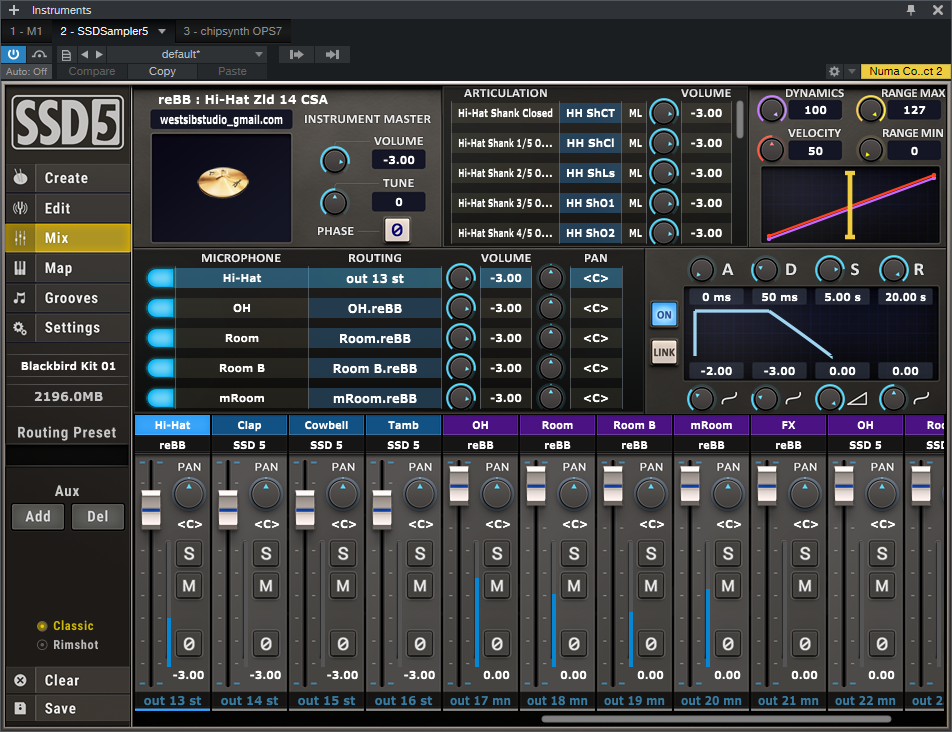Open the Edit page in sidebar

pos(57,208)
